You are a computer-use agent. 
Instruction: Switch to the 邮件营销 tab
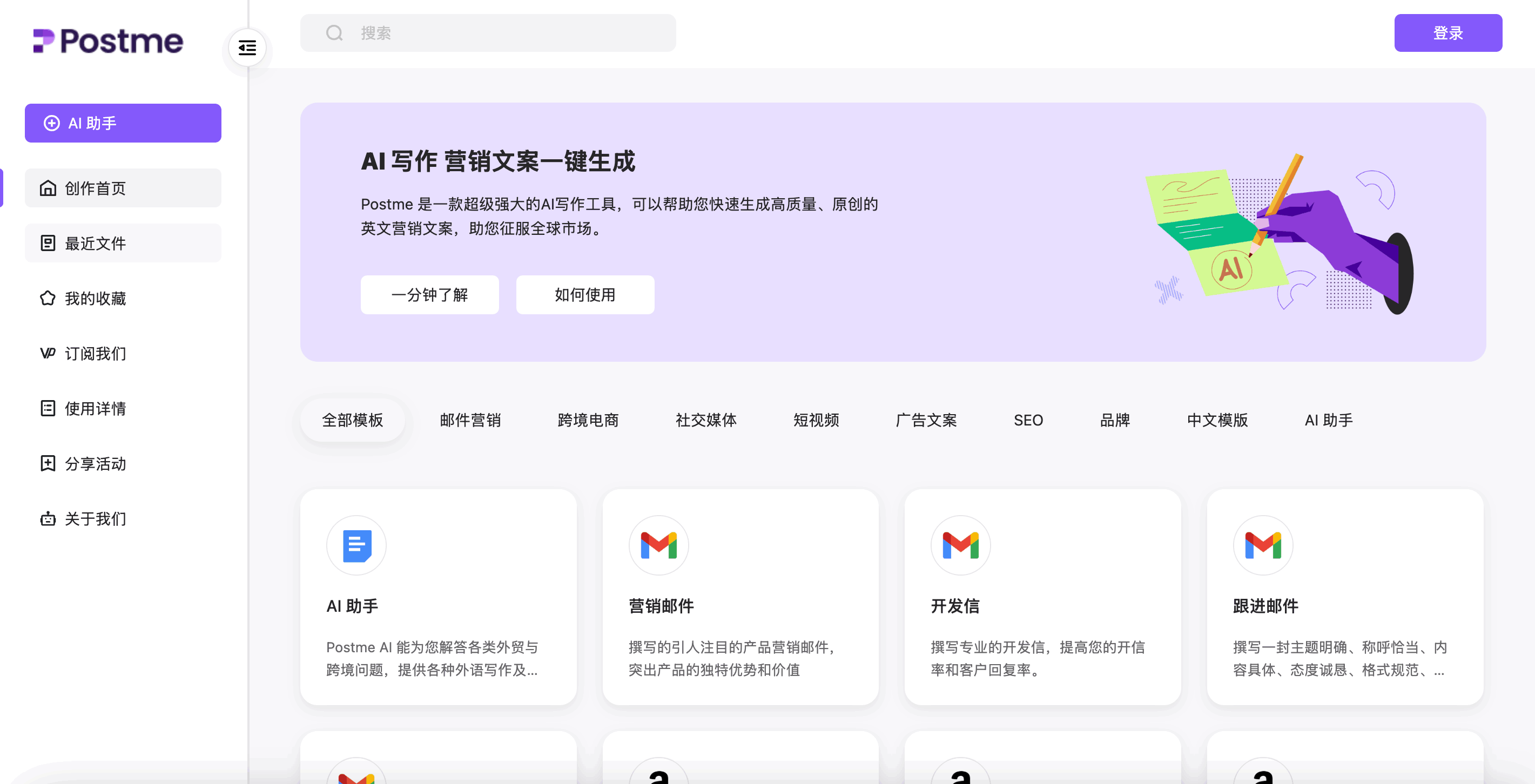click(470, 420)
